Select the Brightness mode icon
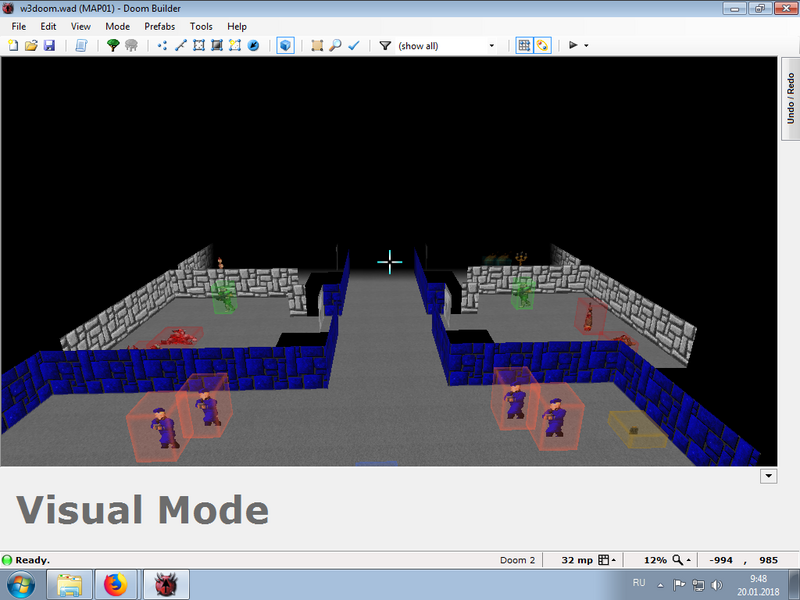The image size is (800, 600). pos(217,45)
